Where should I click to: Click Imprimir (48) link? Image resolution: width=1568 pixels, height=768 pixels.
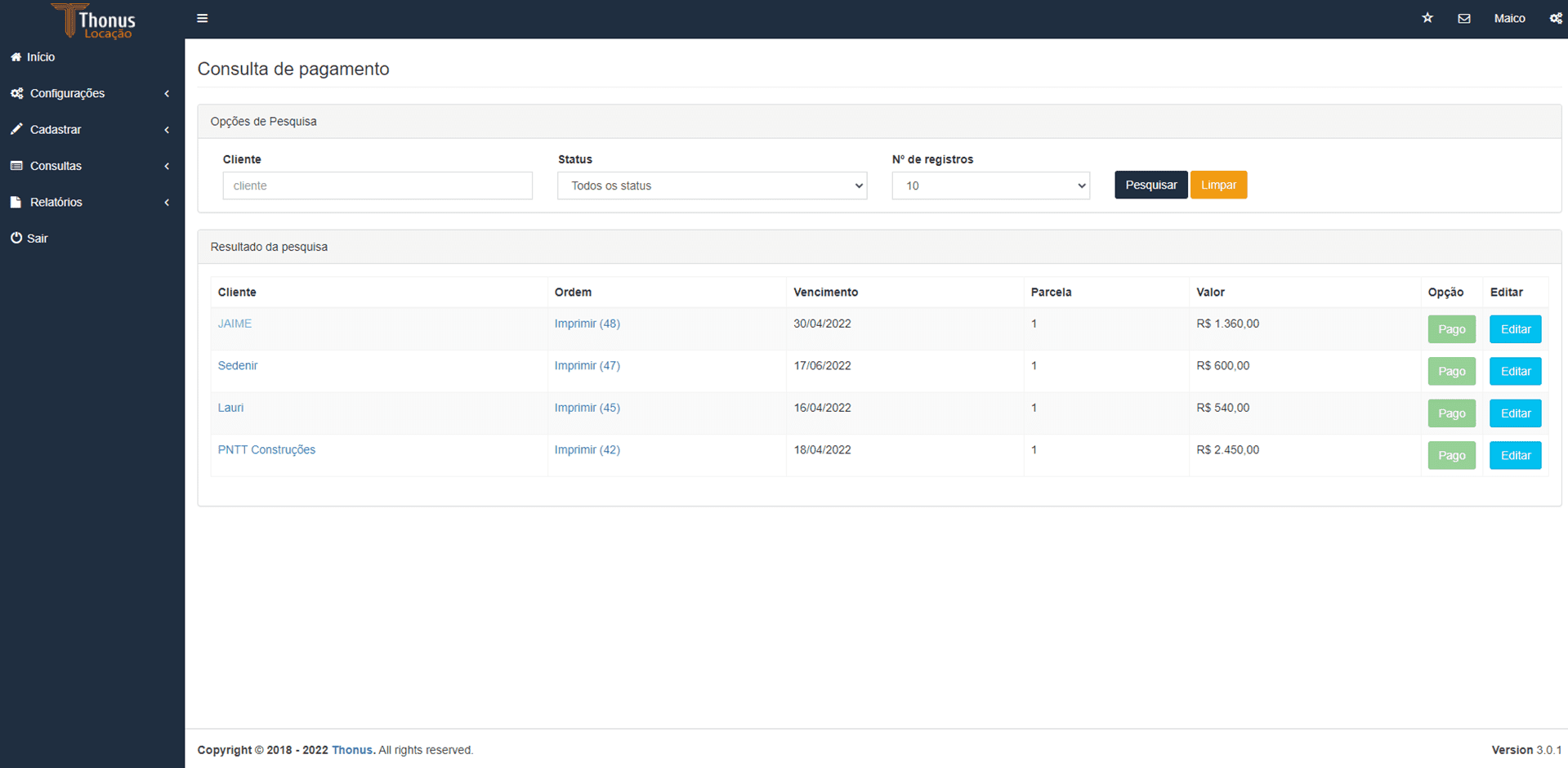point(587,324)
